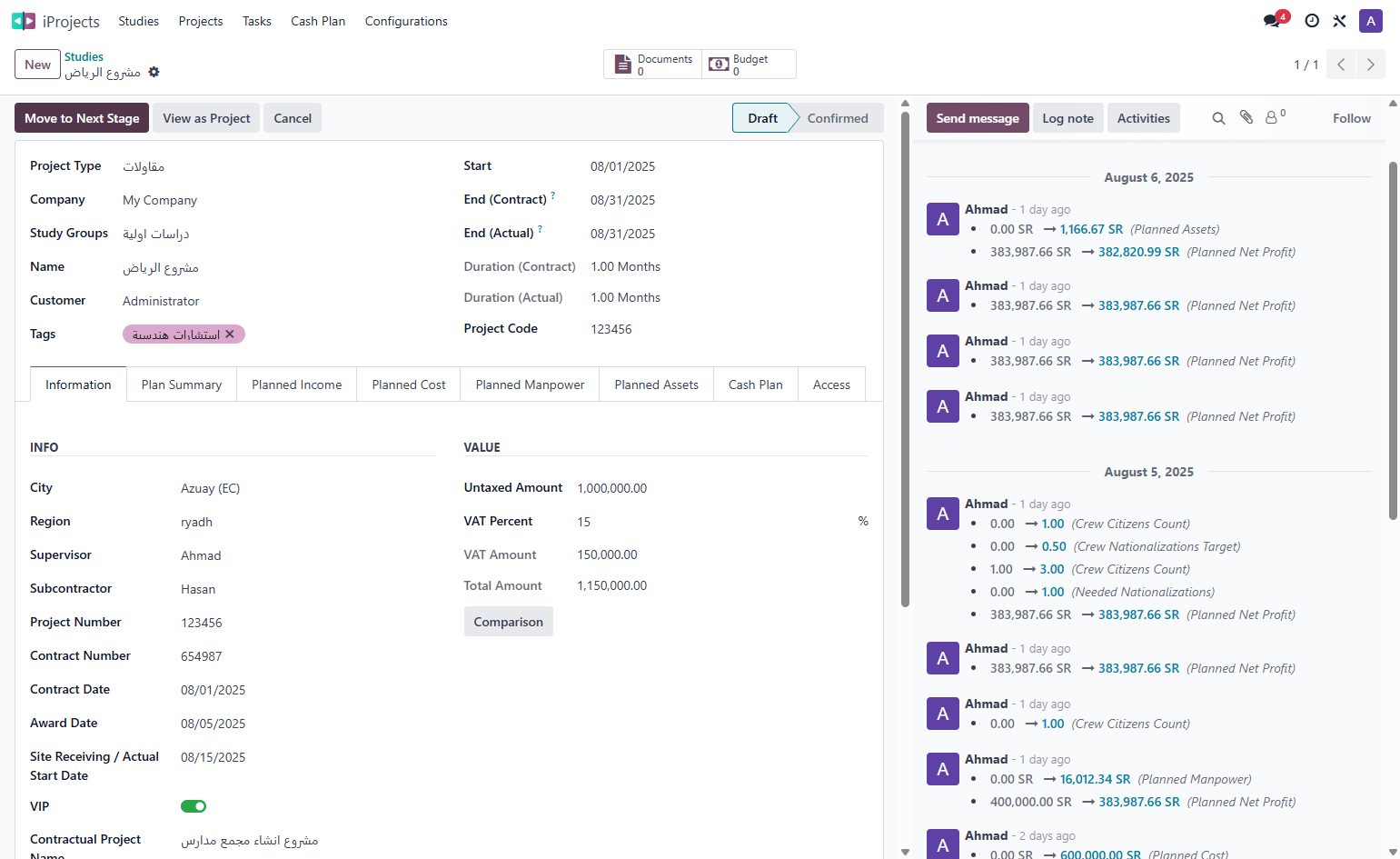
Task: Open the debug tools icon
Action: click(x=1340, y=21)
